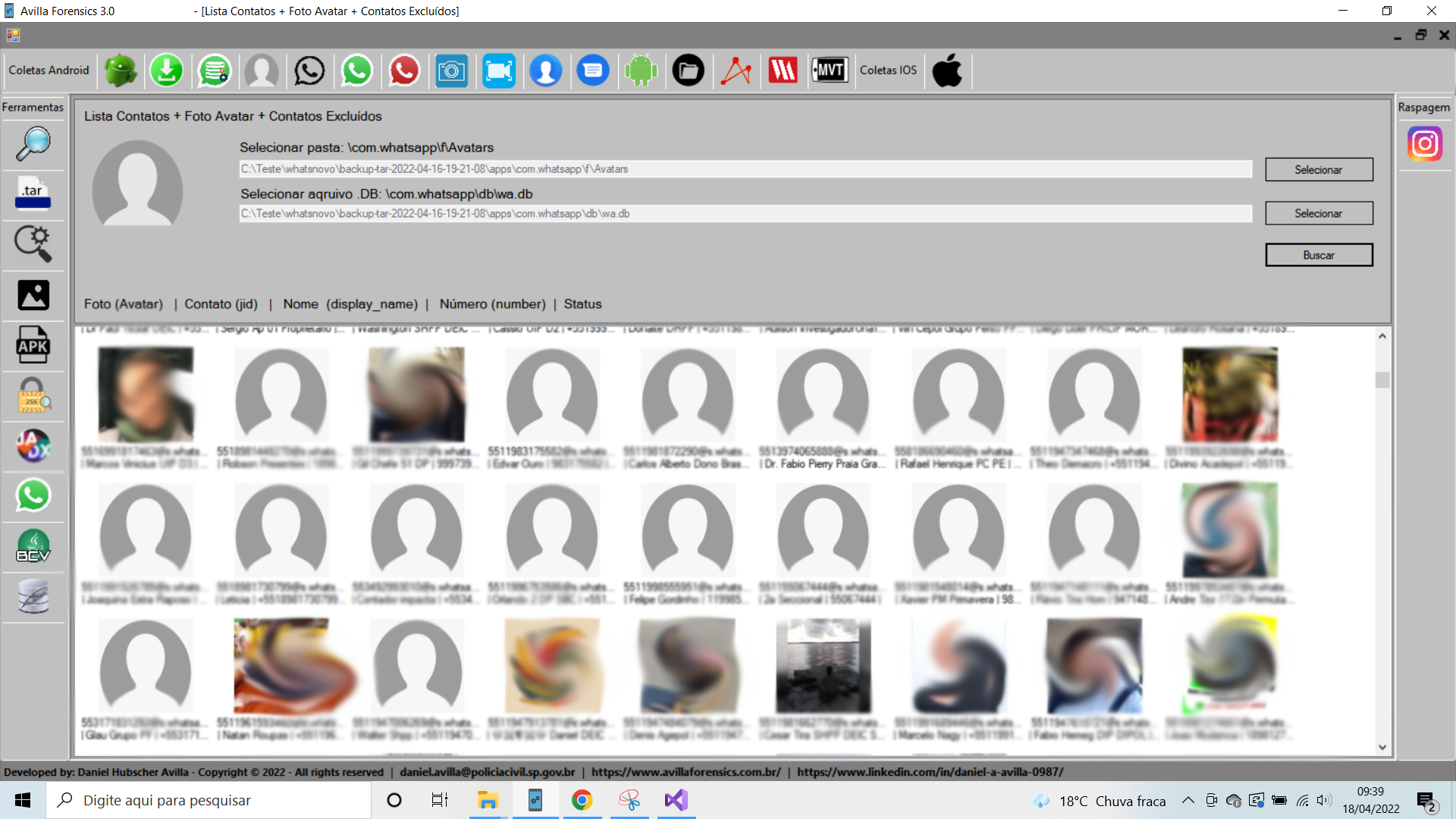The width and height of the screenshot is (1456, 819).
Task: Open Google Chrome from the taskbar
Action: point(582,800)
